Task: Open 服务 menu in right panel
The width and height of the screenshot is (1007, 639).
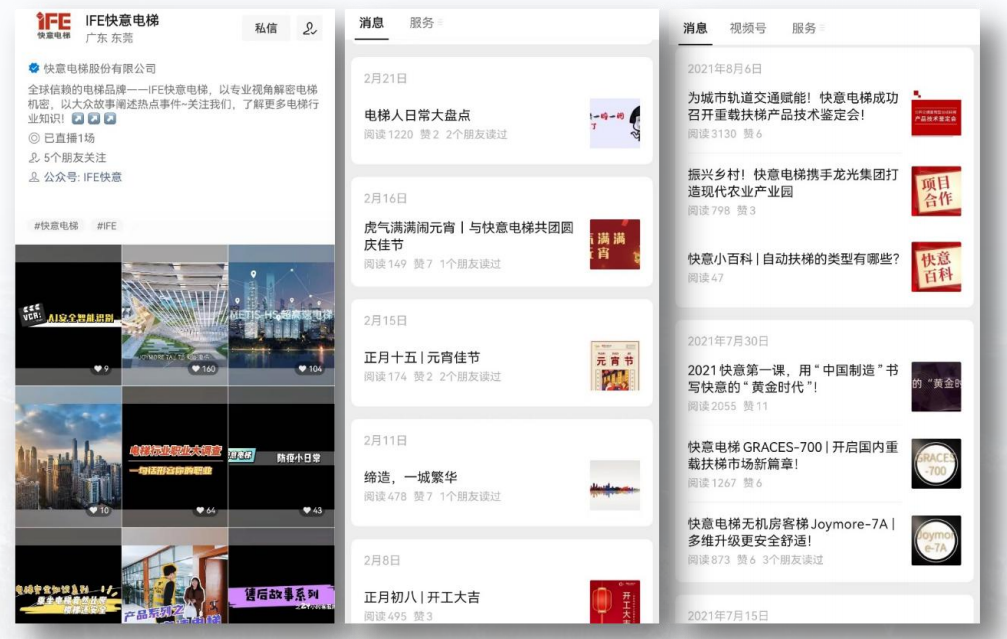Action: 807,28
